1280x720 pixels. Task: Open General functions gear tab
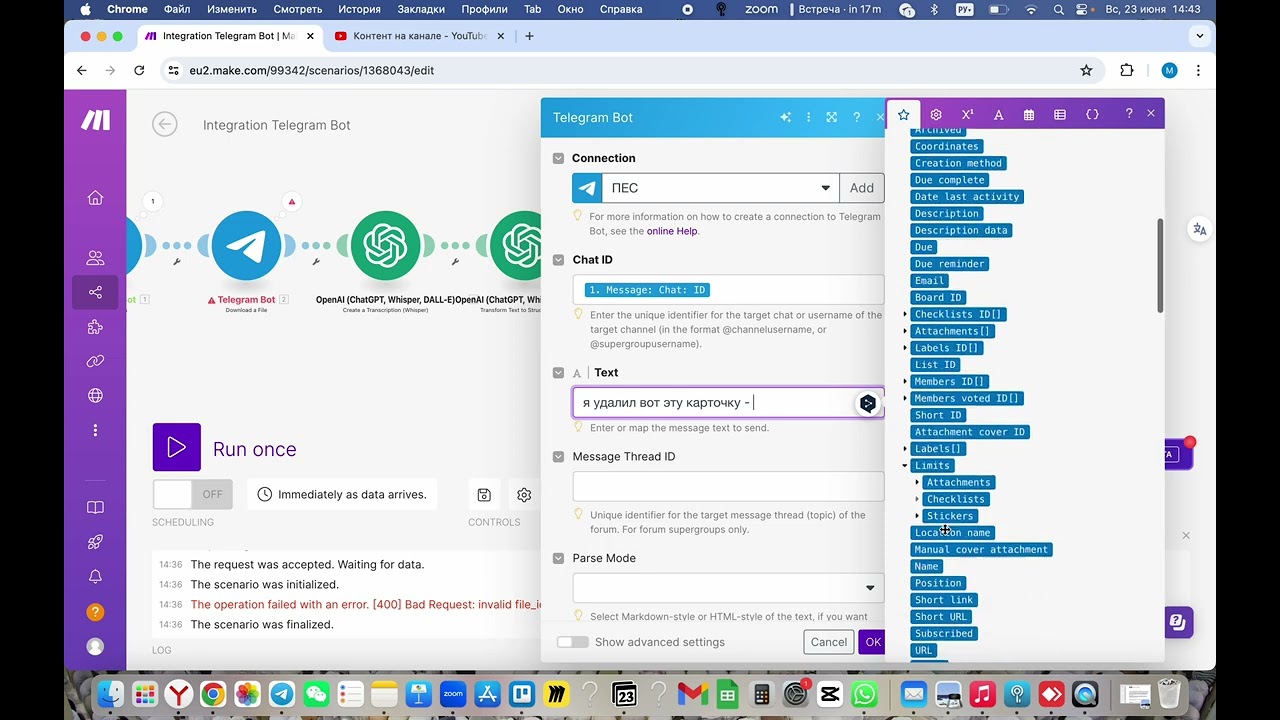pyautogui.click(x=936, y=115)
